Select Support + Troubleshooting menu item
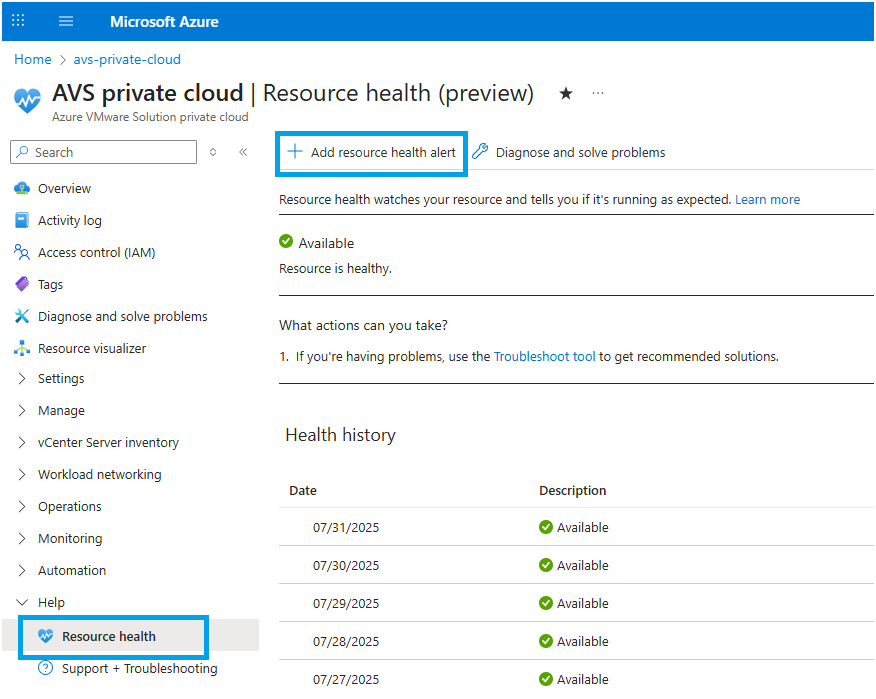The width and height of the screenshot is (876, 699). 139,668
